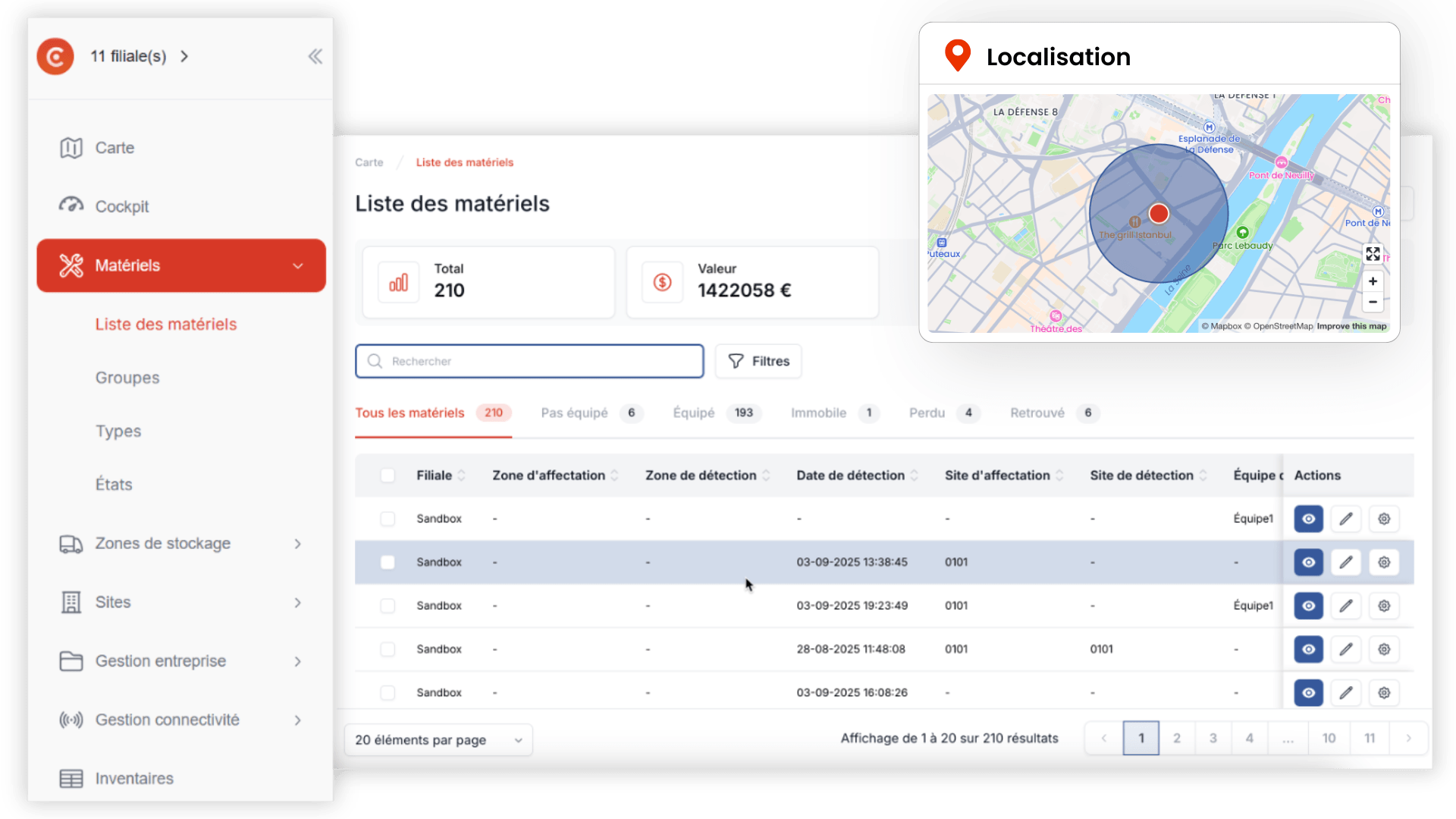
Task: Click the Filtres button
Action: click(758, 361)
